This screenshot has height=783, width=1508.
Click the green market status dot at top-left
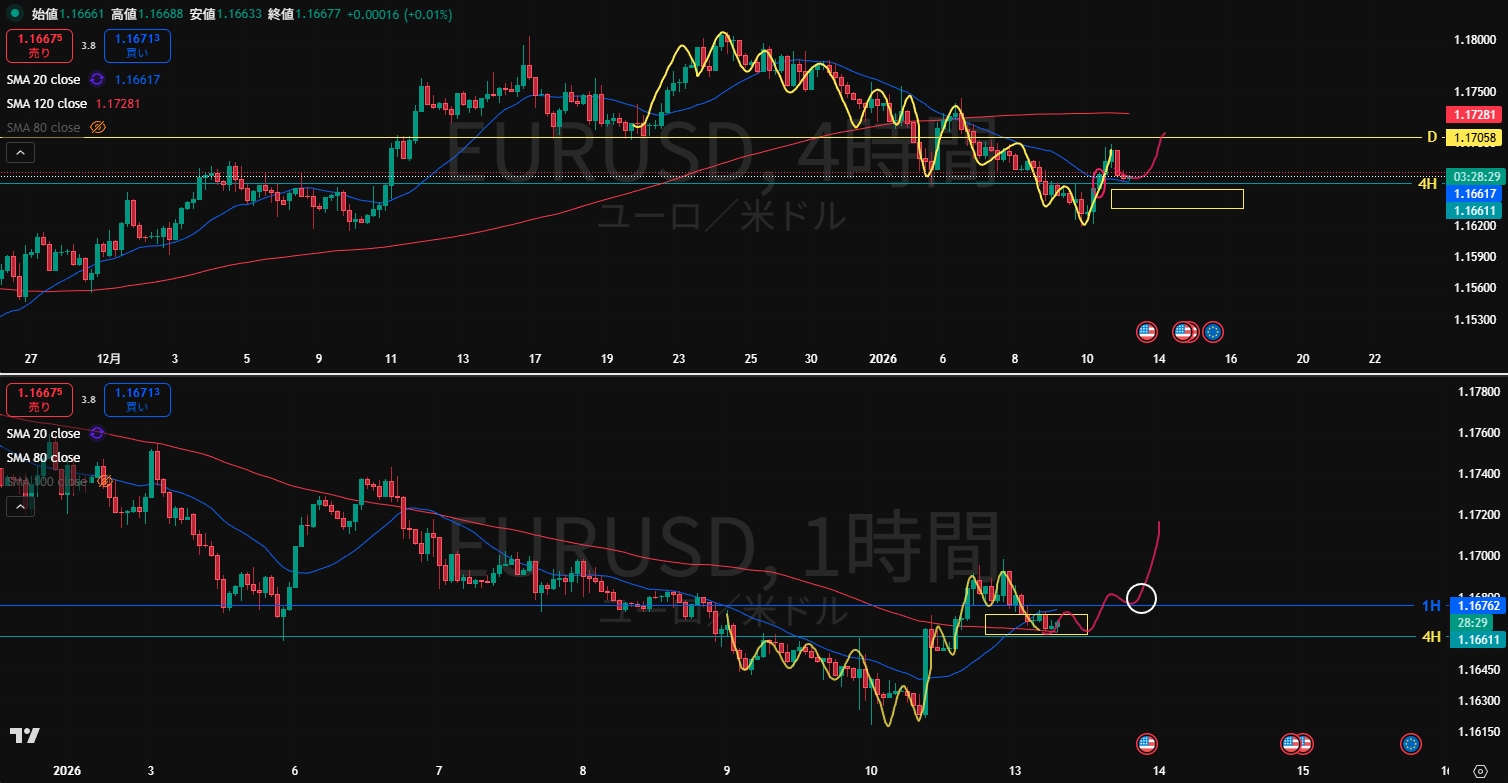[x=15, y=15]
